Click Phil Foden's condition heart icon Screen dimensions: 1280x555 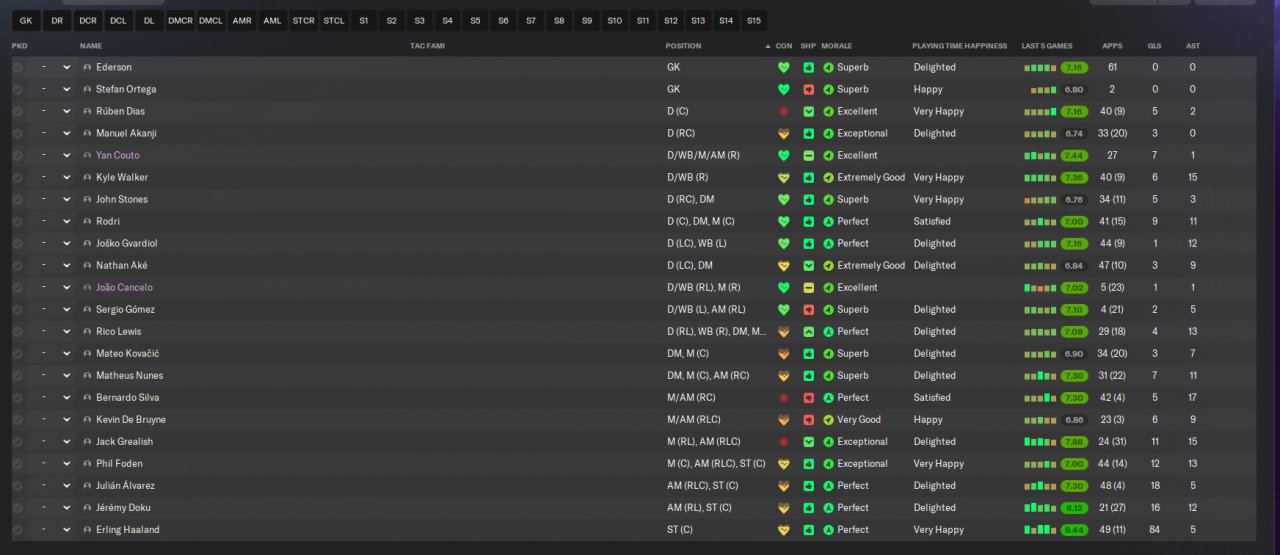[x=784, y=463]
